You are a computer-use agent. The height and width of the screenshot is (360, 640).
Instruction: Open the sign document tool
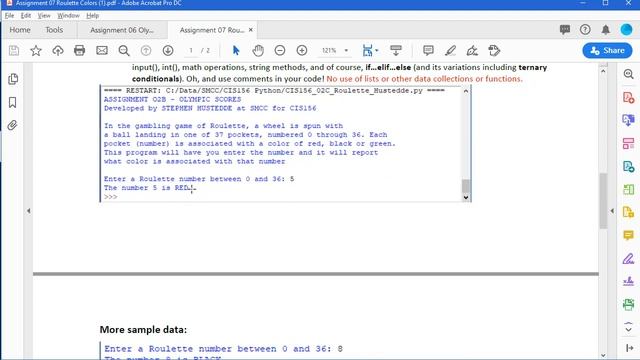coord(472,50)
